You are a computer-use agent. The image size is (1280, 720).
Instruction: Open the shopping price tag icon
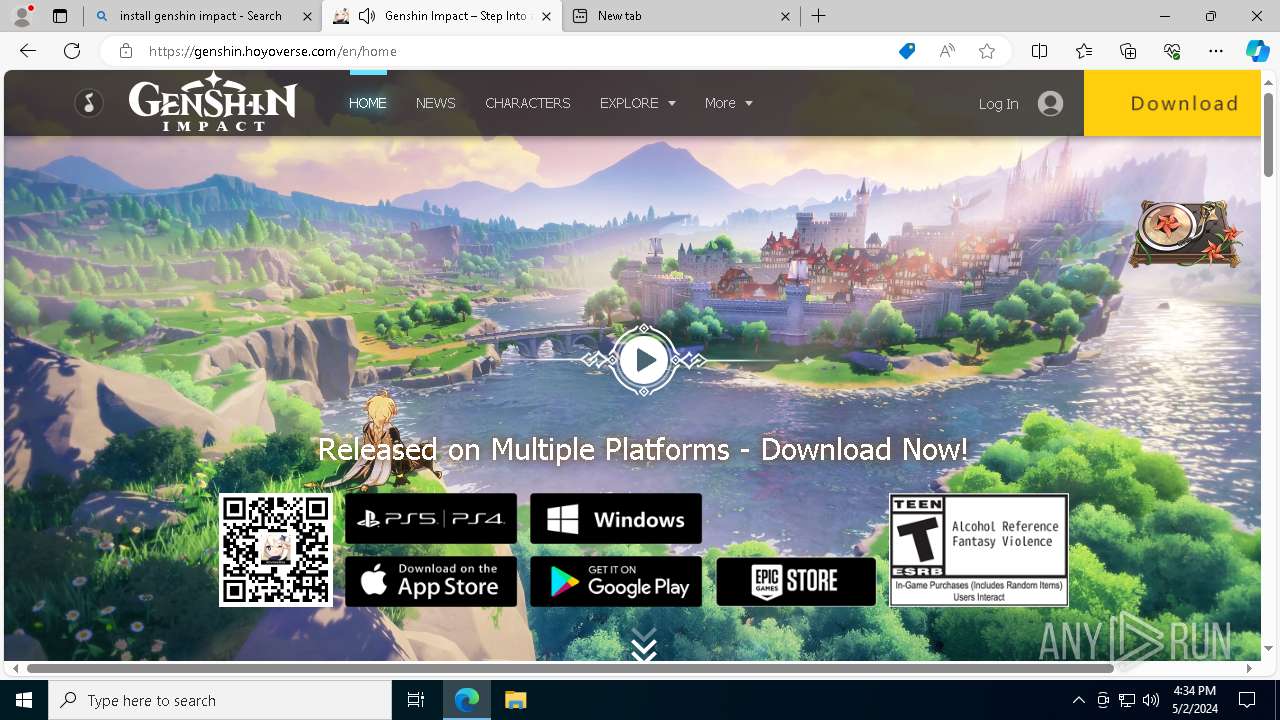pos(907,51)
